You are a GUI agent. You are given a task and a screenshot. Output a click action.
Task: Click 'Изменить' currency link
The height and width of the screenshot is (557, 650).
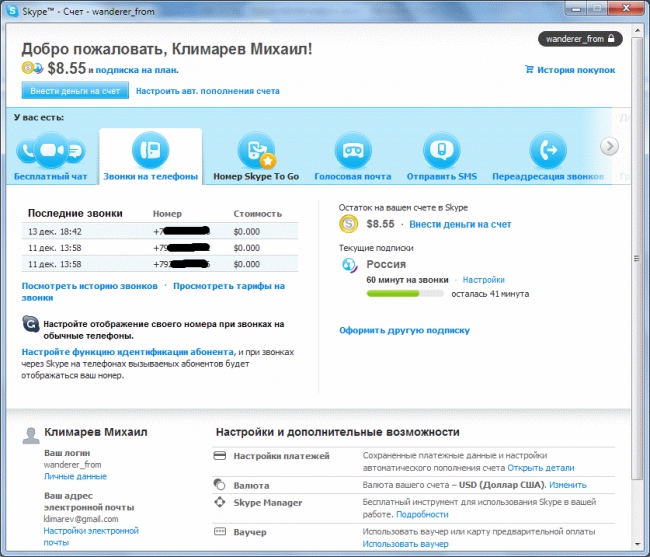[568, 485]
